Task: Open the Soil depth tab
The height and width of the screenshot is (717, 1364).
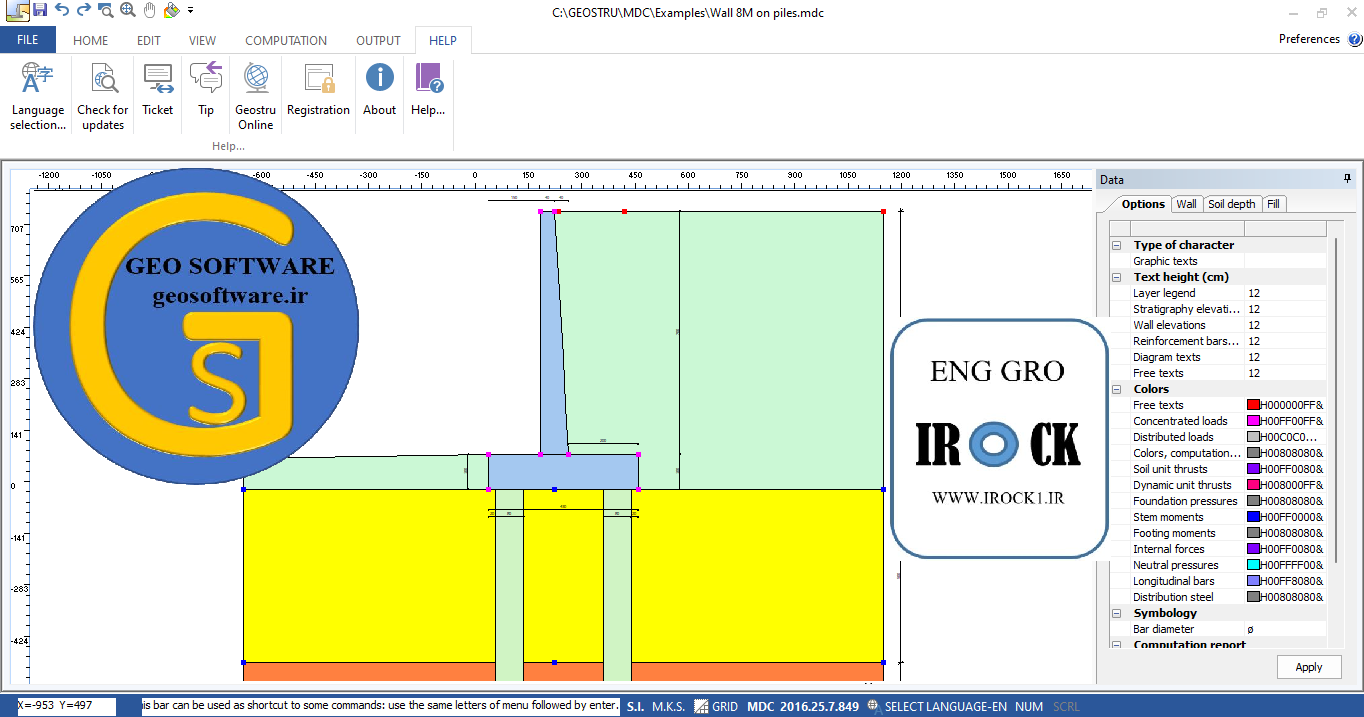Action: (1231, 204)
